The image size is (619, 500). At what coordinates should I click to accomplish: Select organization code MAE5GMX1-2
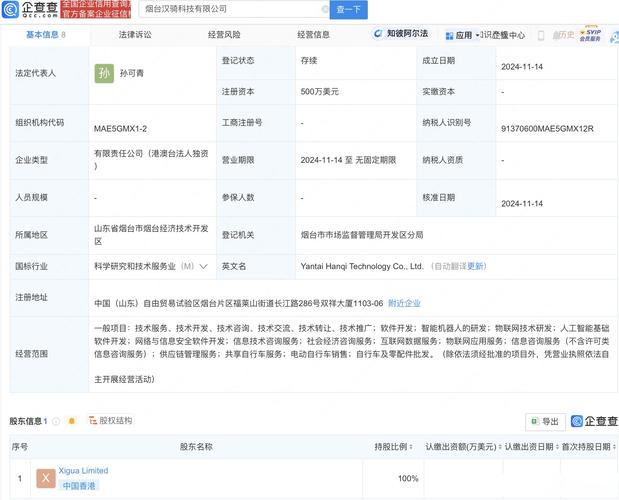[x=120, y=129]
